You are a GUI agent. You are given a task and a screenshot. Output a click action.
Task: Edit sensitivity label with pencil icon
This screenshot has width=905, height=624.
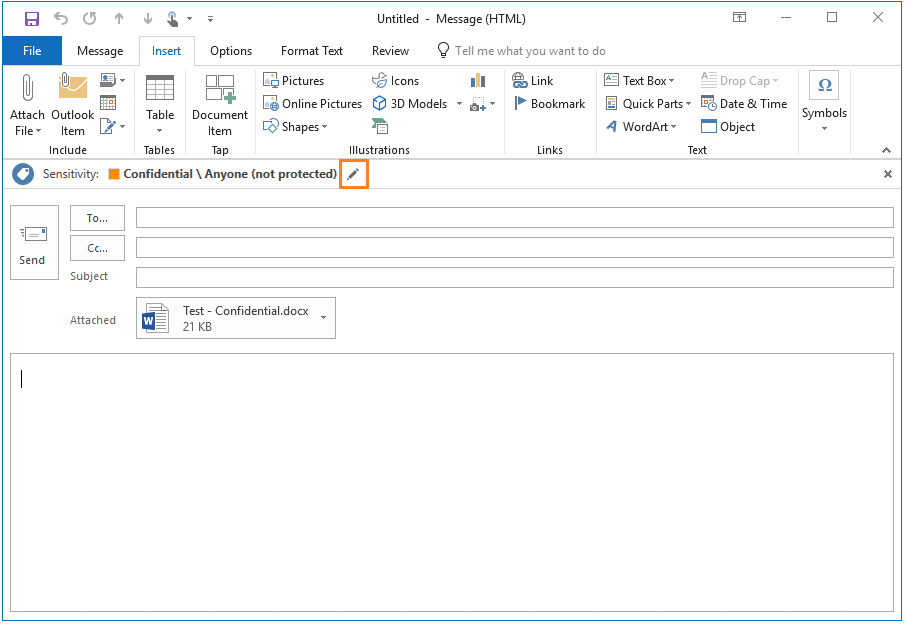click(353, 174)
